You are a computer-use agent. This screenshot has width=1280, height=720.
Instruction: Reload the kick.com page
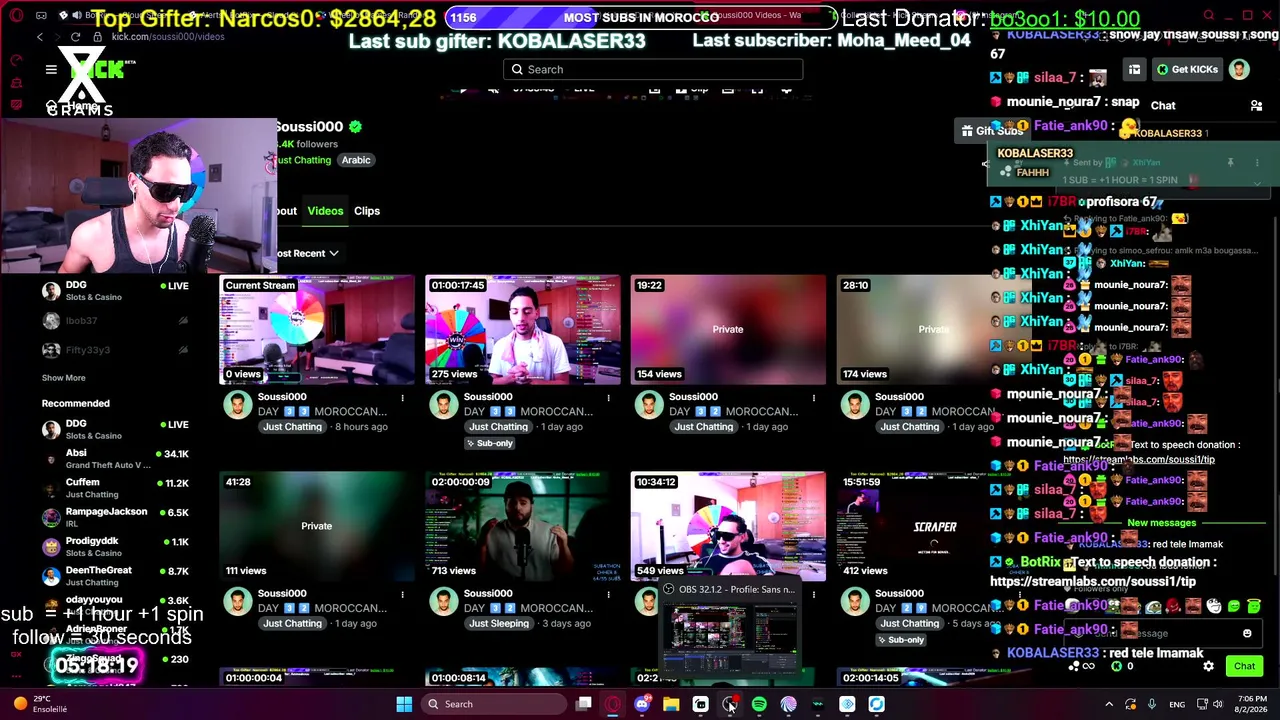click(75, 37)
